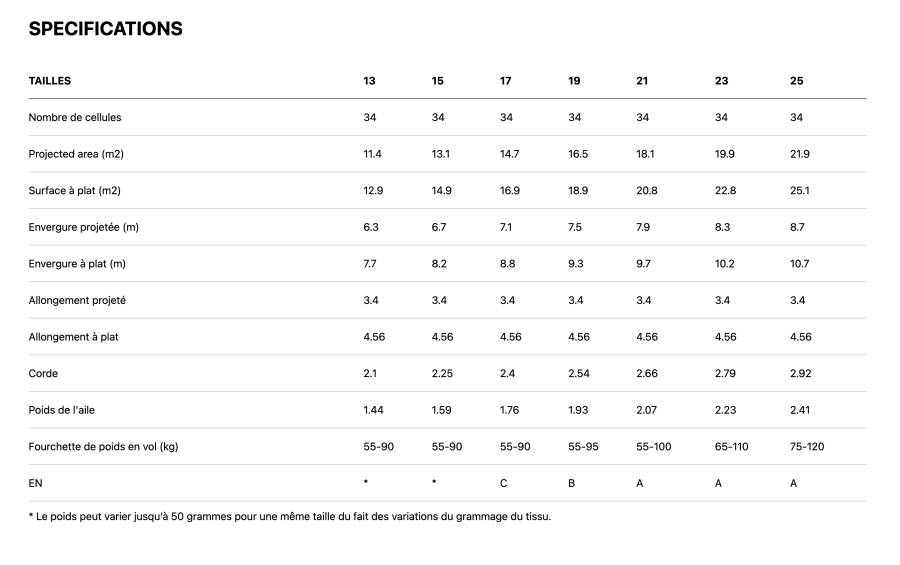Click Fourchette de poids en vol label
Viewport: 900px width, 565px height.
(103, 447)
